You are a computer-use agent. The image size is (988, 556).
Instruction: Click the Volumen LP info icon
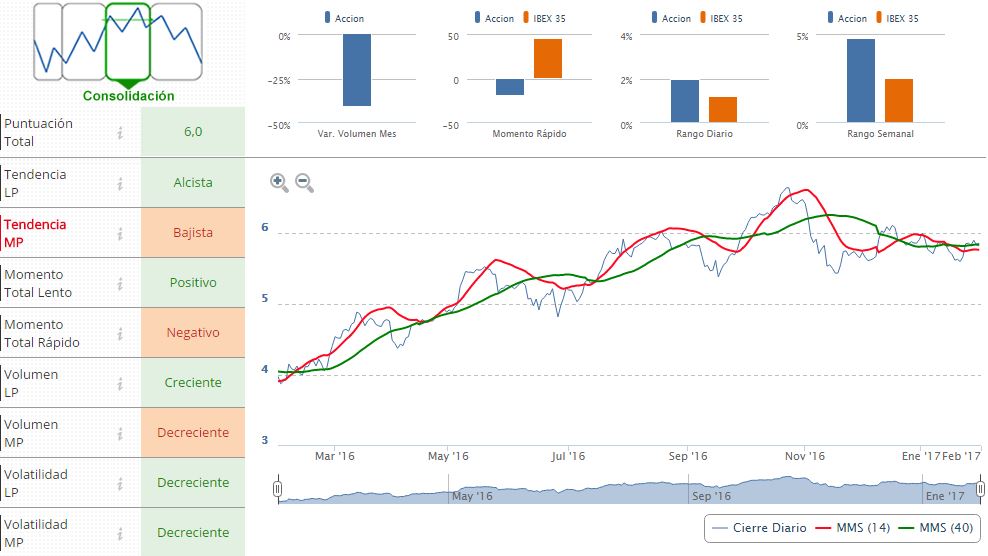[120, 383]
